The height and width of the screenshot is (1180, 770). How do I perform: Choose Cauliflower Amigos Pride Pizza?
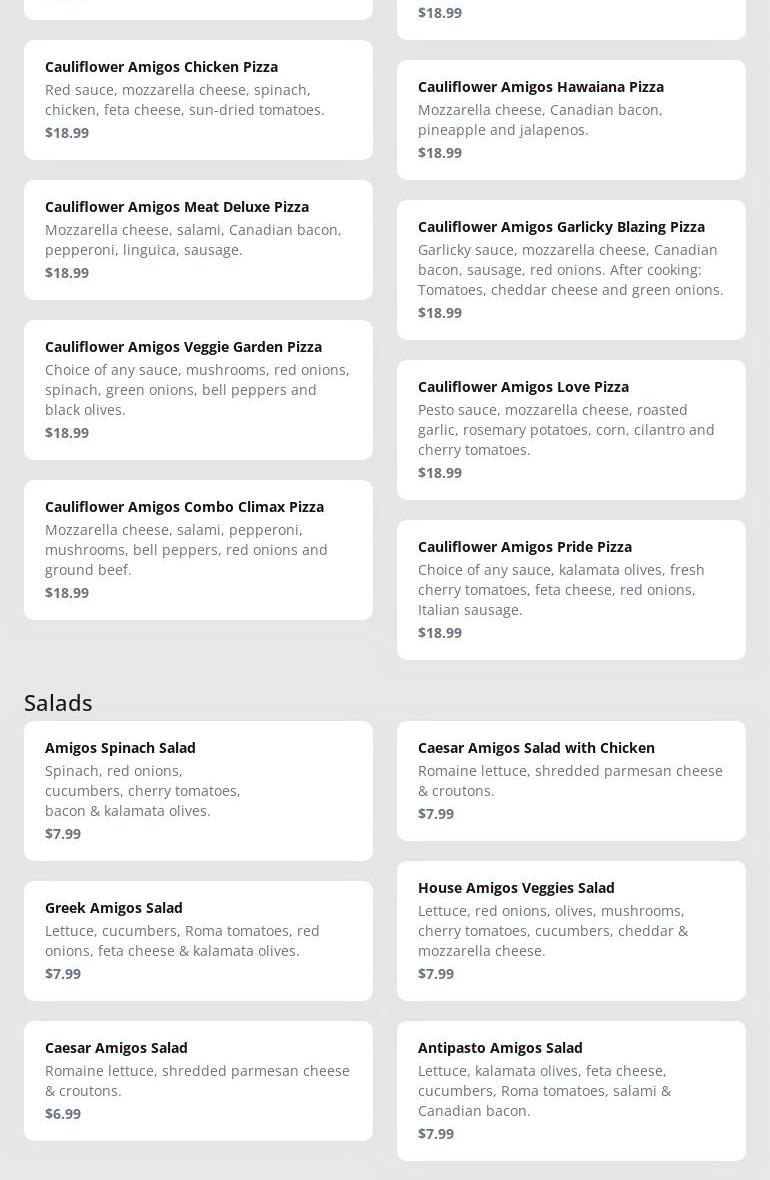pyautogui.click(x=571, y=590)
